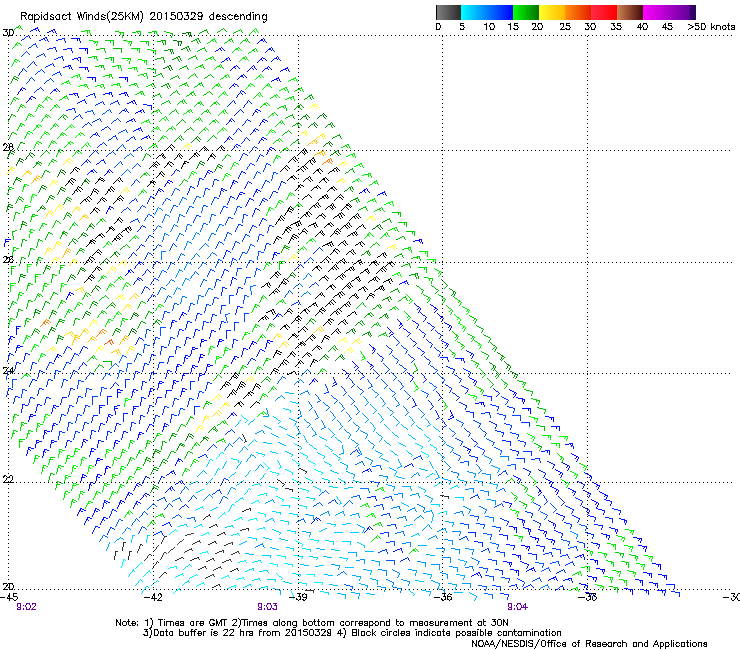Click the longitude label '-42' on bottom axis
The width and height of the screenshot is (740, 650).
153,597
